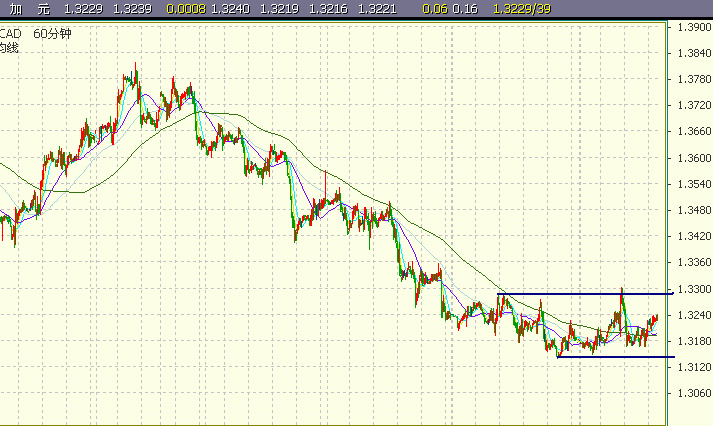
Task: Click the 1.3720 price axis label
Action: click(x=694, y=105)
